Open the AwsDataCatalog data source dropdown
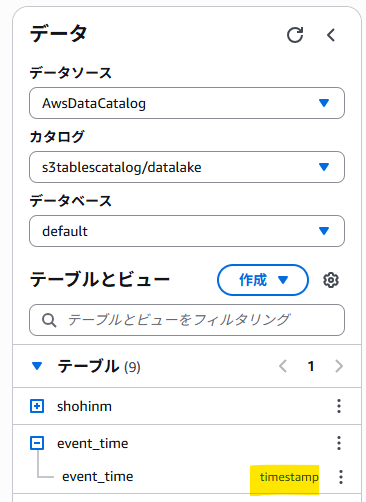This screenshot has width=366, height=502. click(187, 103)
